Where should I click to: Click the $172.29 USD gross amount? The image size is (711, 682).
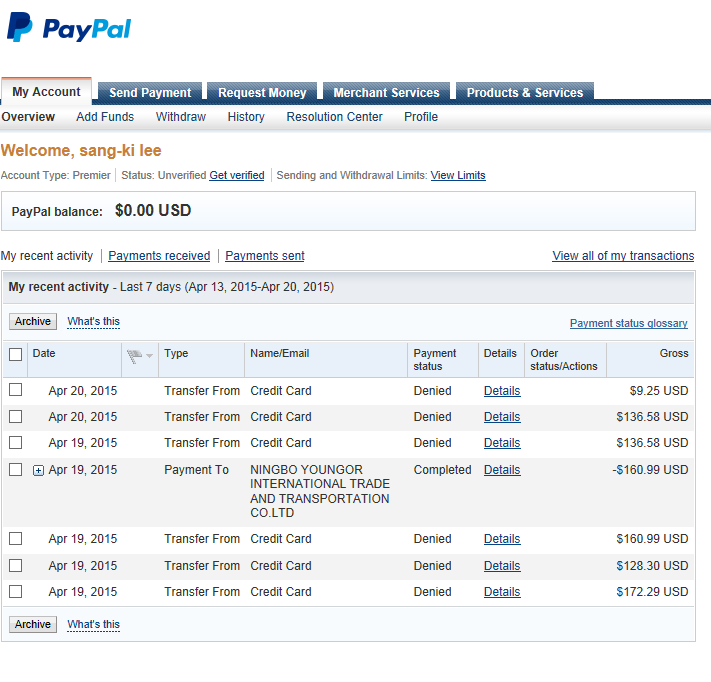coord(652,592)
